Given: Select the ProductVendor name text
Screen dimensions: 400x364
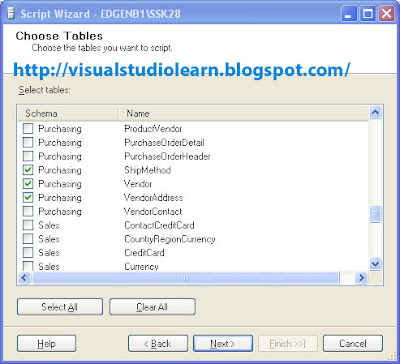Looking at the screenshot, I should click(x=153, y=129).
